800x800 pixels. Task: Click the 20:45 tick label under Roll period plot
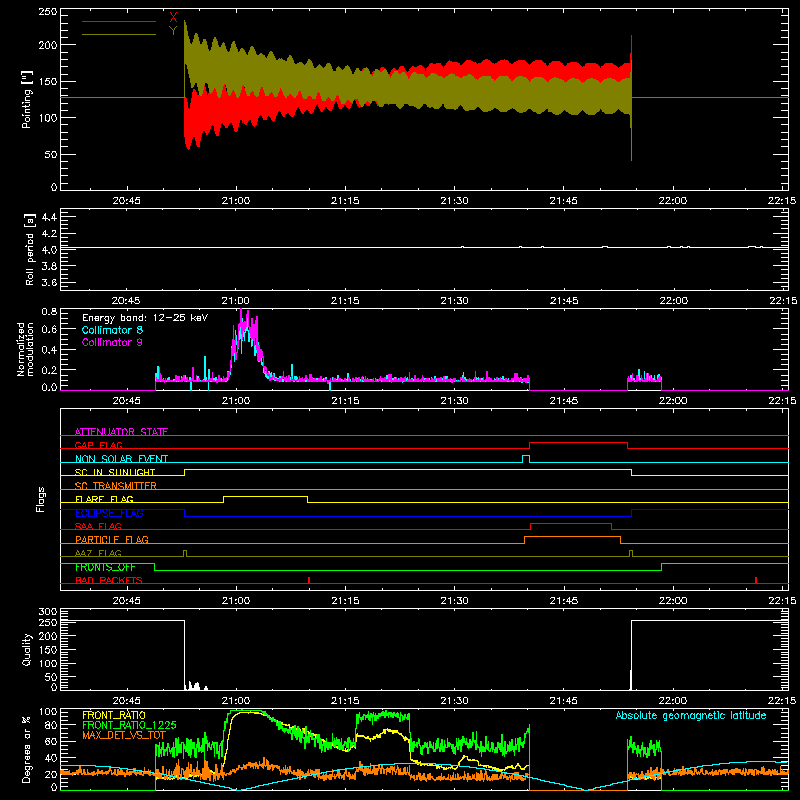click(126, 301)
